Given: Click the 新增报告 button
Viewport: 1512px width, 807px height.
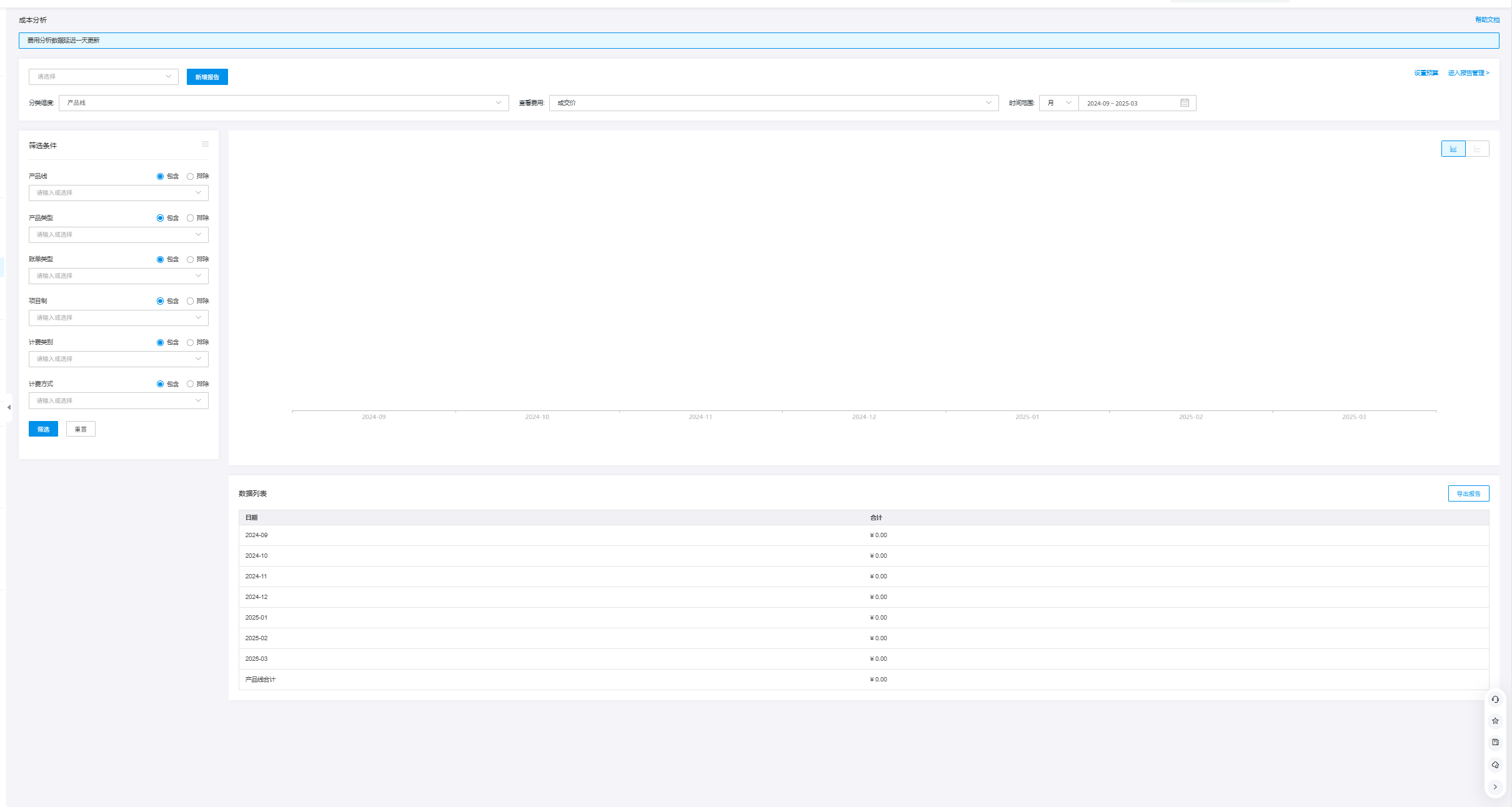Looking at the screenshot, I should (x=207, y=77).
